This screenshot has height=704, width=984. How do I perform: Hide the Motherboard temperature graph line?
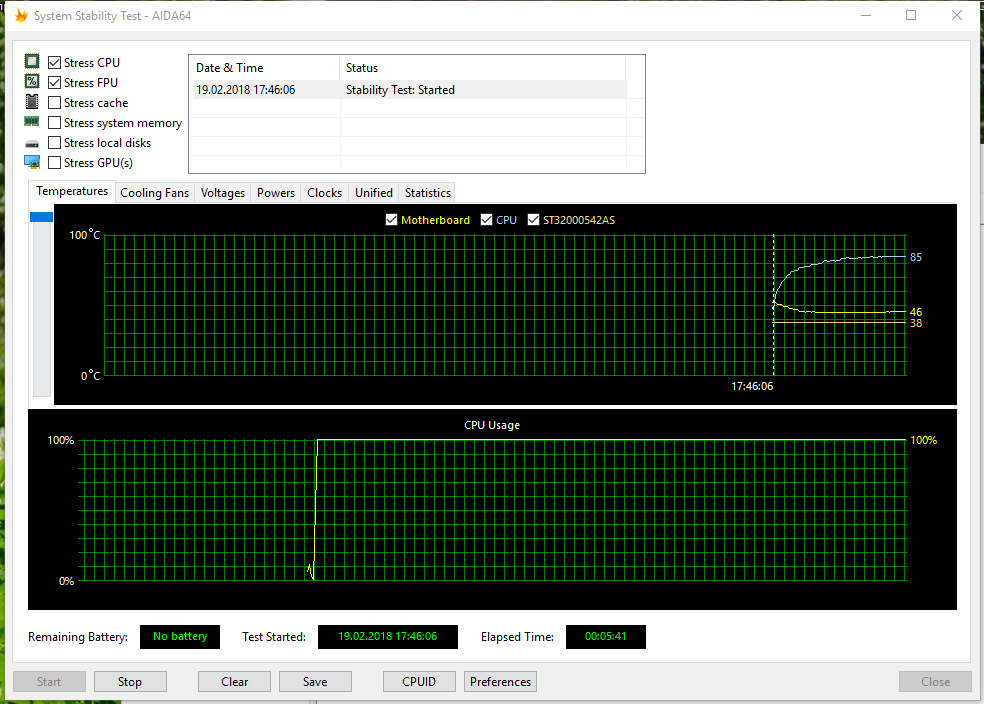pos(391,220)
